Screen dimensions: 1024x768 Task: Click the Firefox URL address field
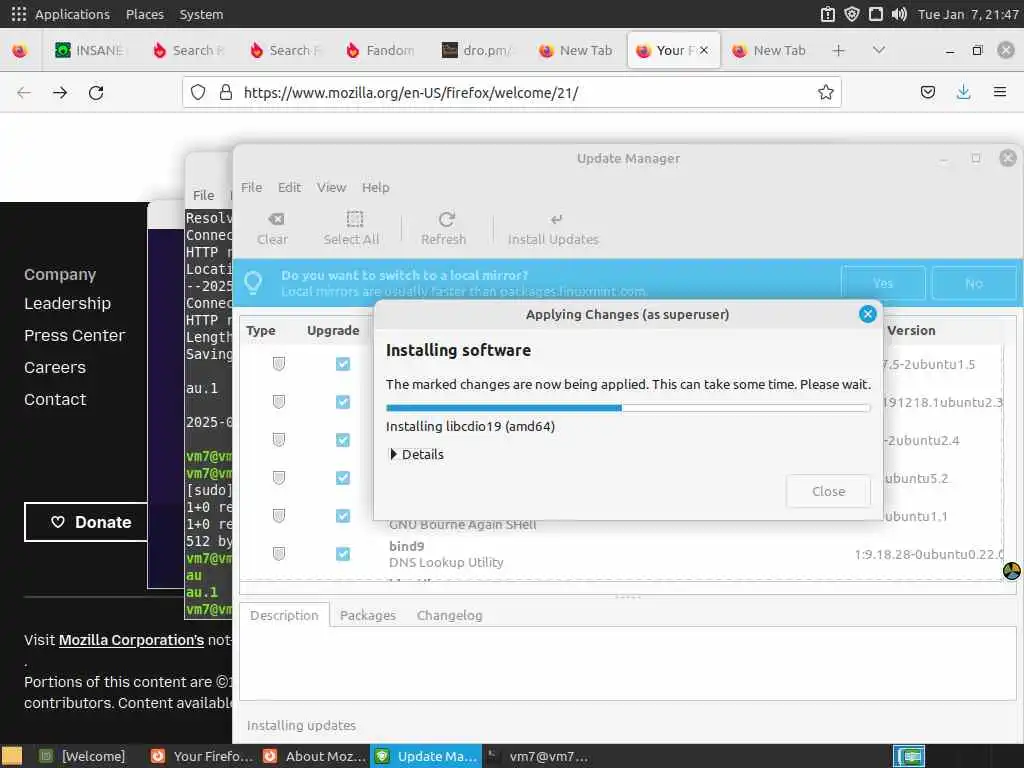[x=511, y=93]
